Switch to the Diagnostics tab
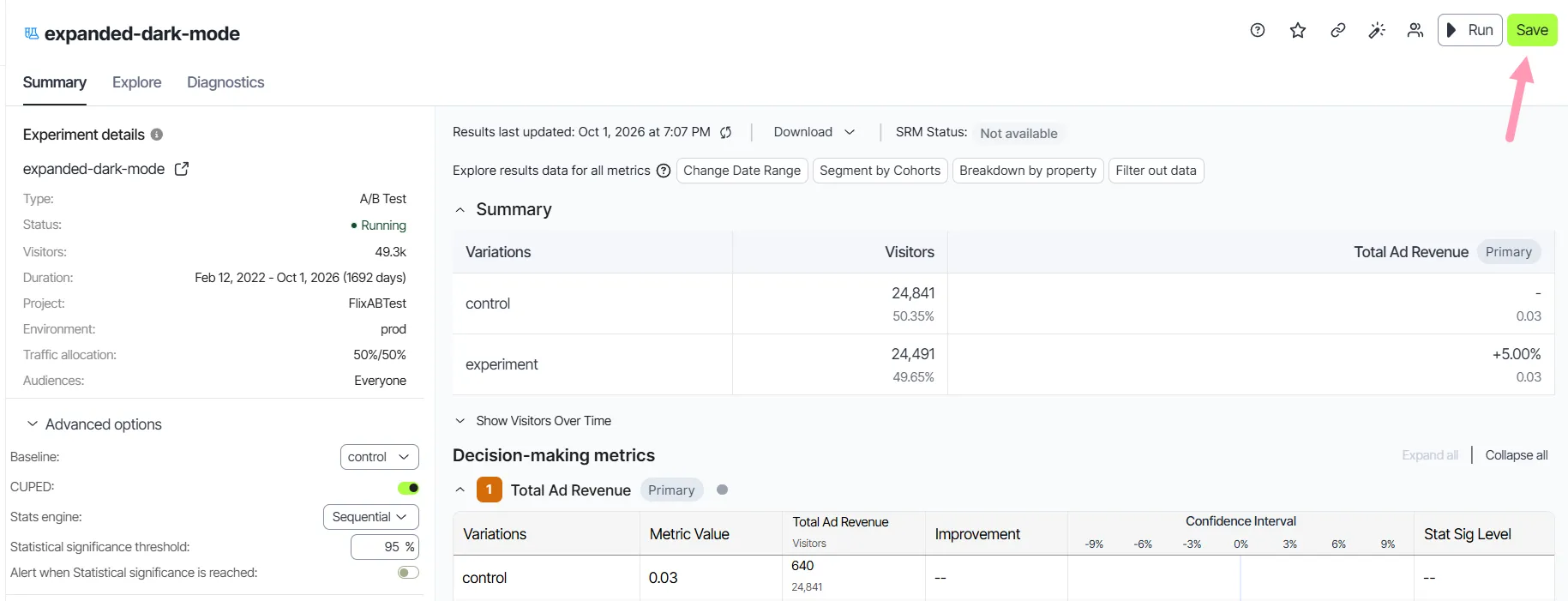1568x601 pixels. (225, 82)
